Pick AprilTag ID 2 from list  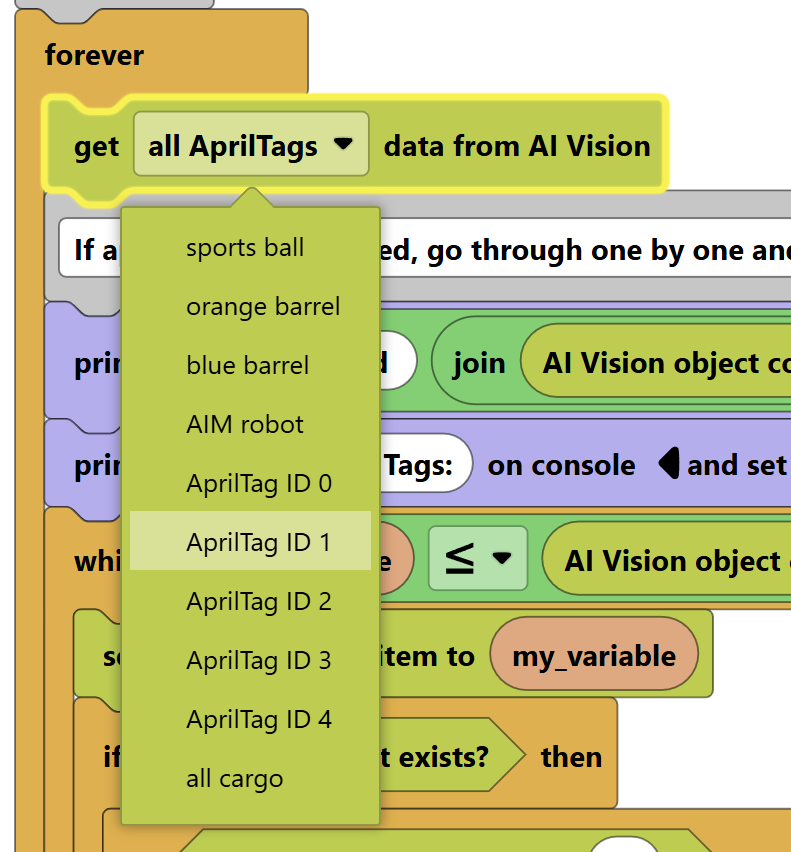[258, 602]
